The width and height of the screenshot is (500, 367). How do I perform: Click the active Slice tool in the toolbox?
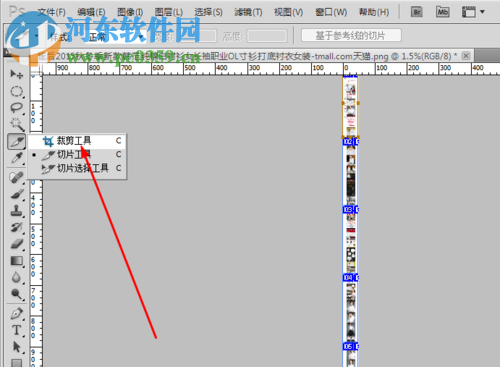tap(16, 141)
